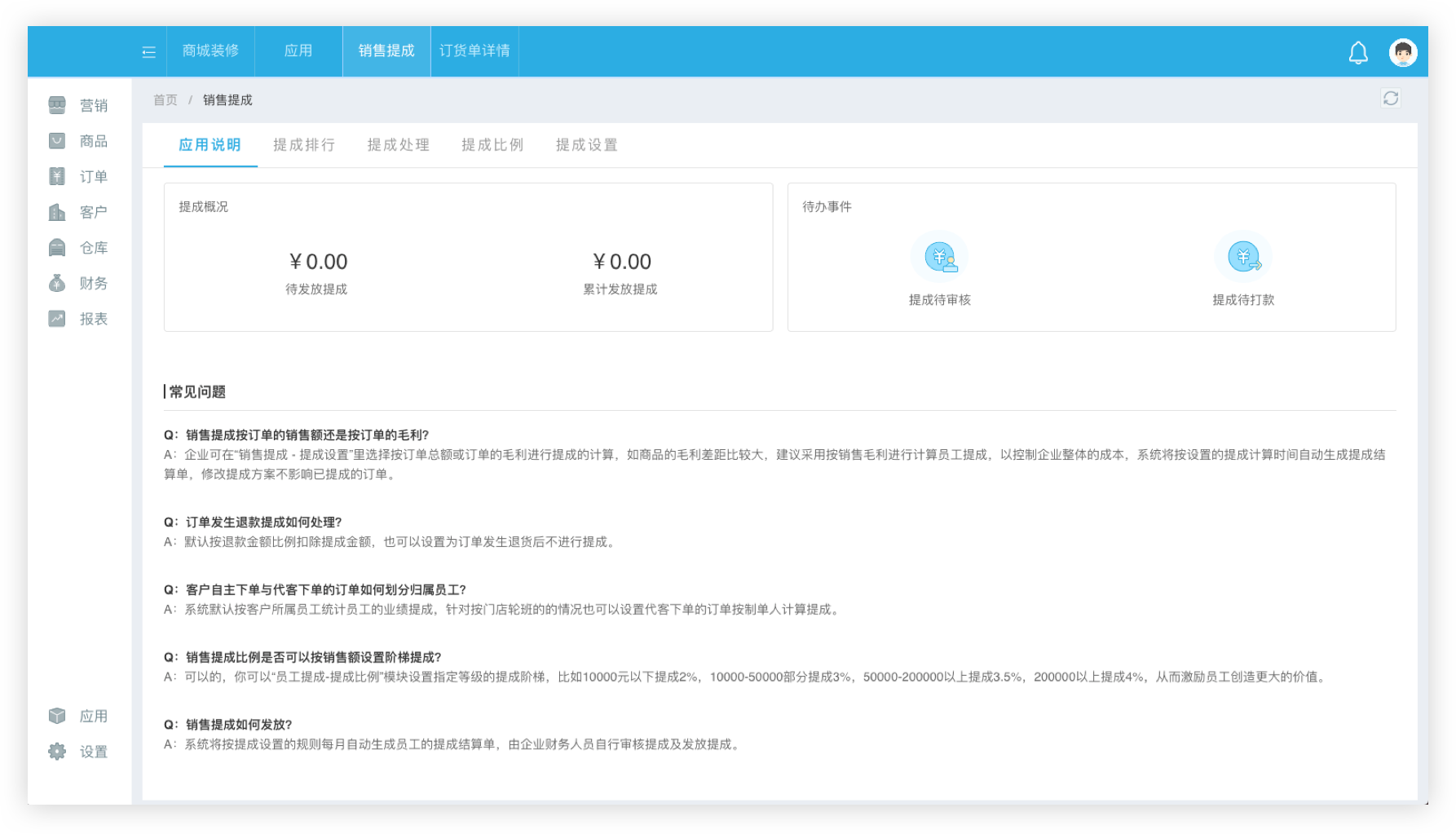Switch to the 提成处理 tab
The width and height of the screenshot is (1456, 834).
click(398, 145)
